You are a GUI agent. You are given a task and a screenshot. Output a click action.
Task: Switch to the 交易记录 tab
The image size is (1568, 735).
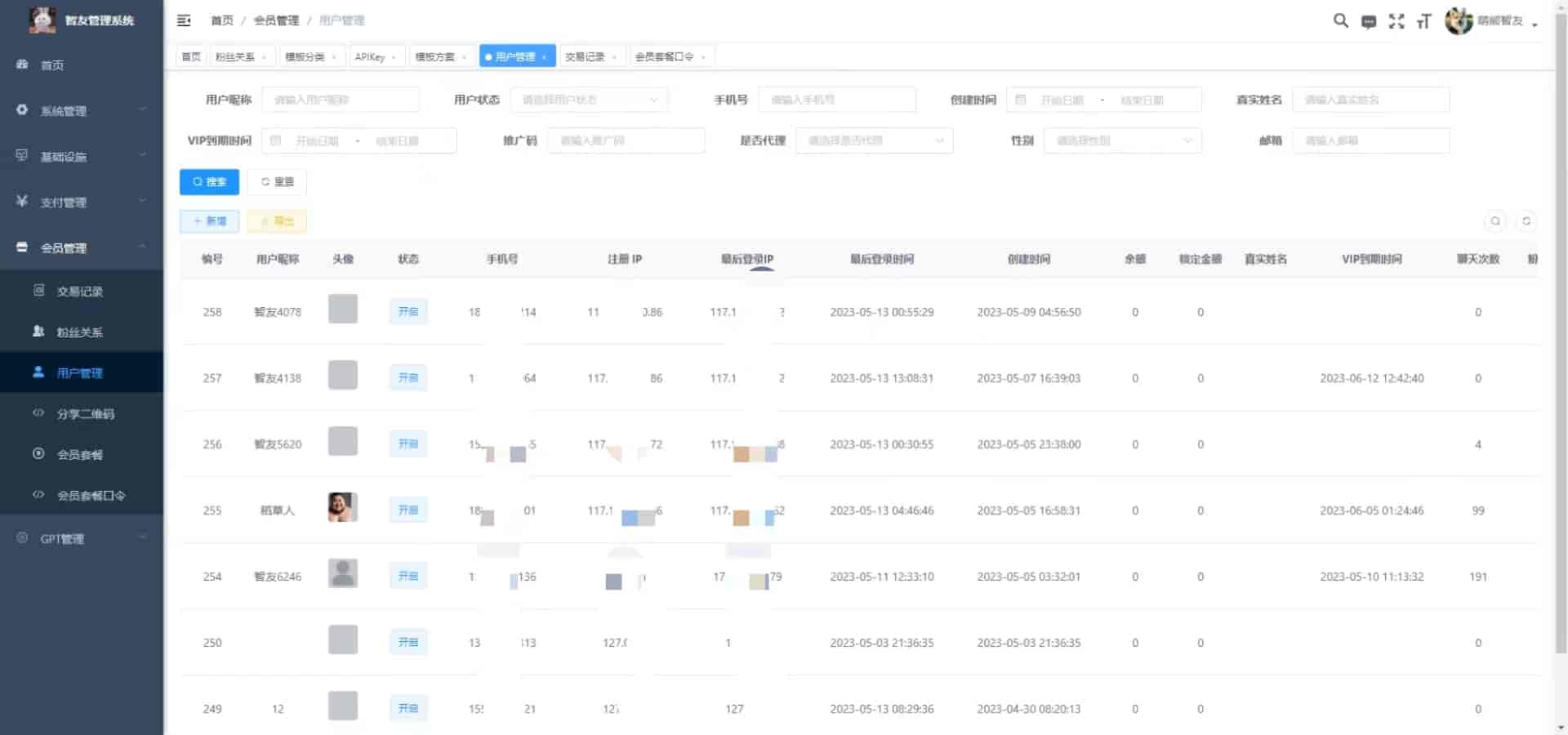click(586, 56)
